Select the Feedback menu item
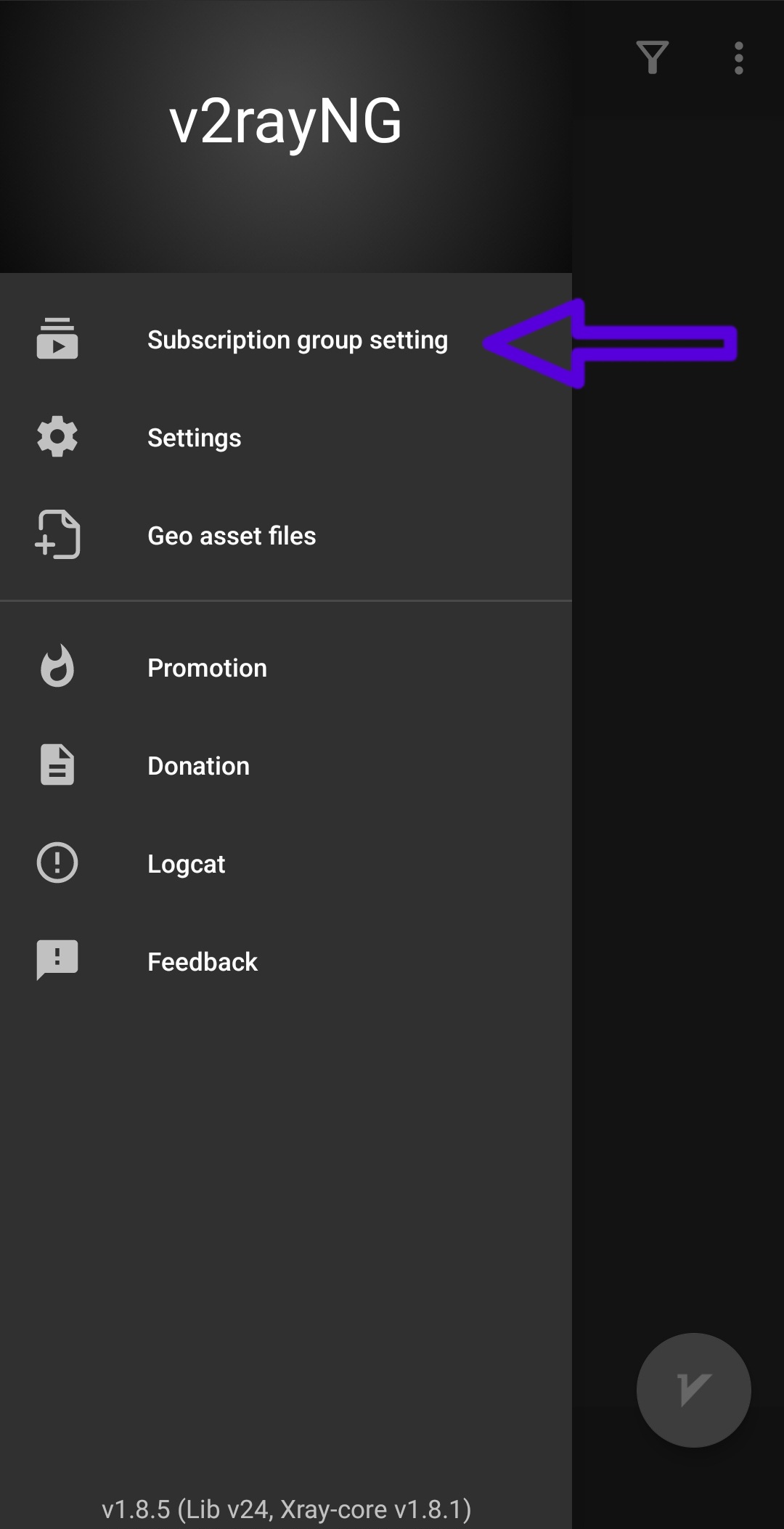The image size is (784, 1529). 203,962
